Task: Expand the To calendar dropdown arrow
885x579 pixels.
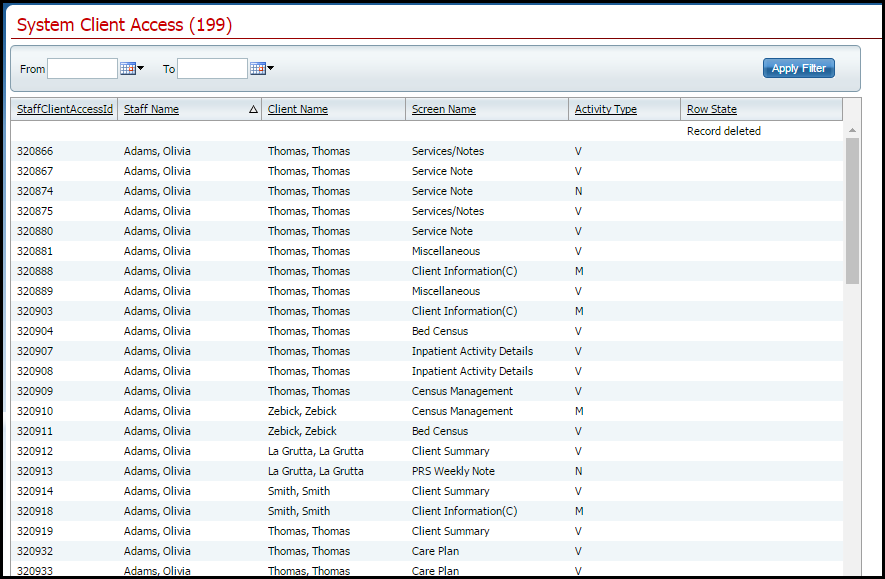Action: (x=271, y=69)
